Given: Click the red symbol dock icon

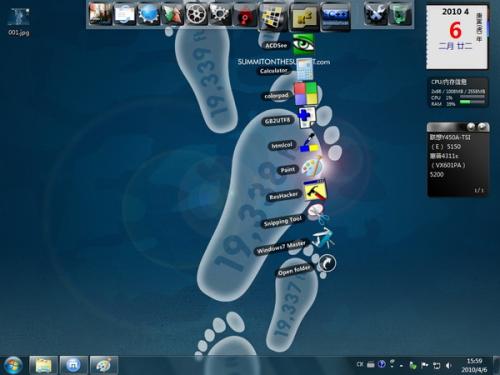Looking at the screenshot, I should point(245,15).
